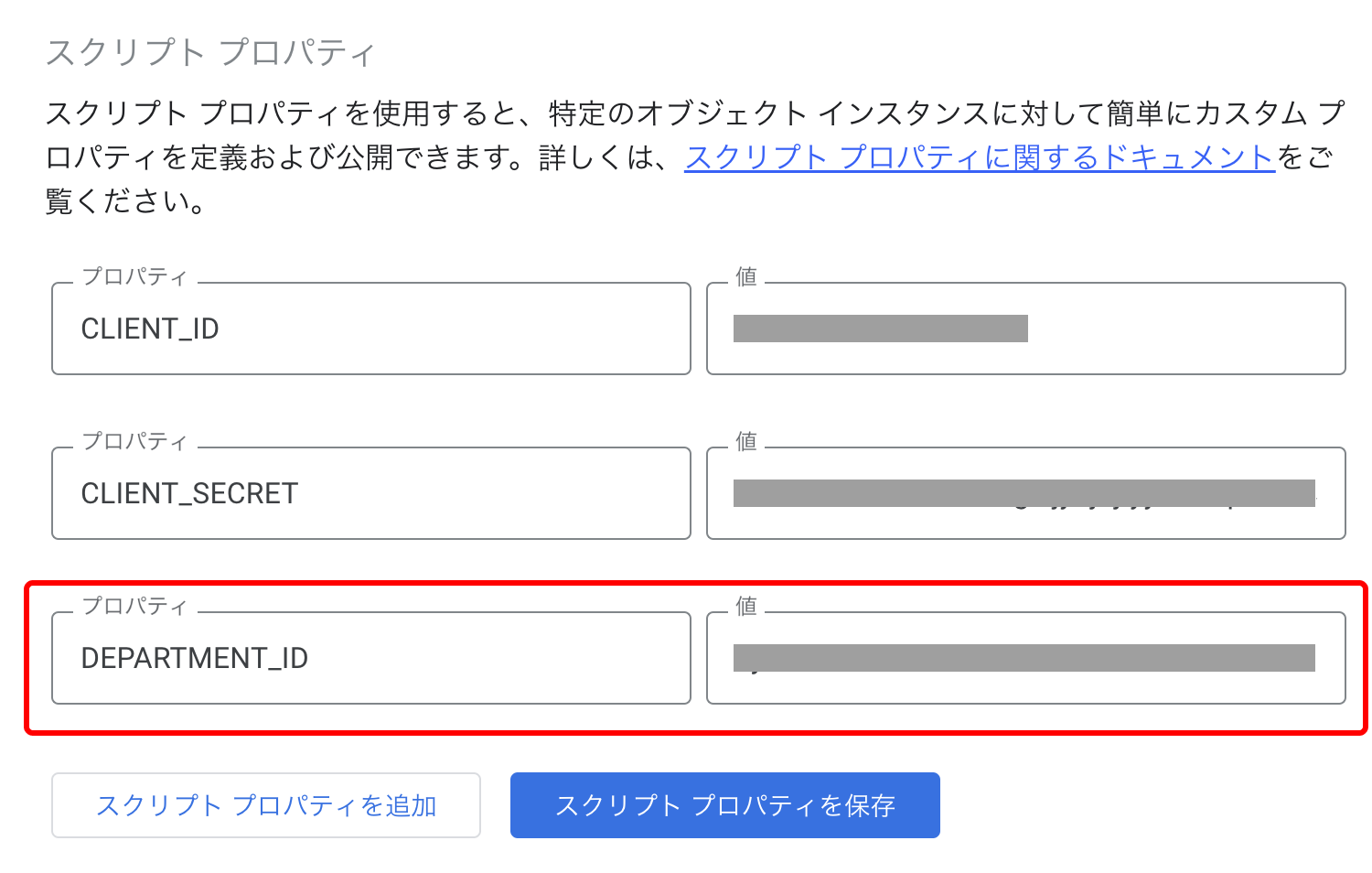Click the 値 label in the DEPARTMENT_ID row
This screenshot has height=873, width=1372.
point(746,606)
